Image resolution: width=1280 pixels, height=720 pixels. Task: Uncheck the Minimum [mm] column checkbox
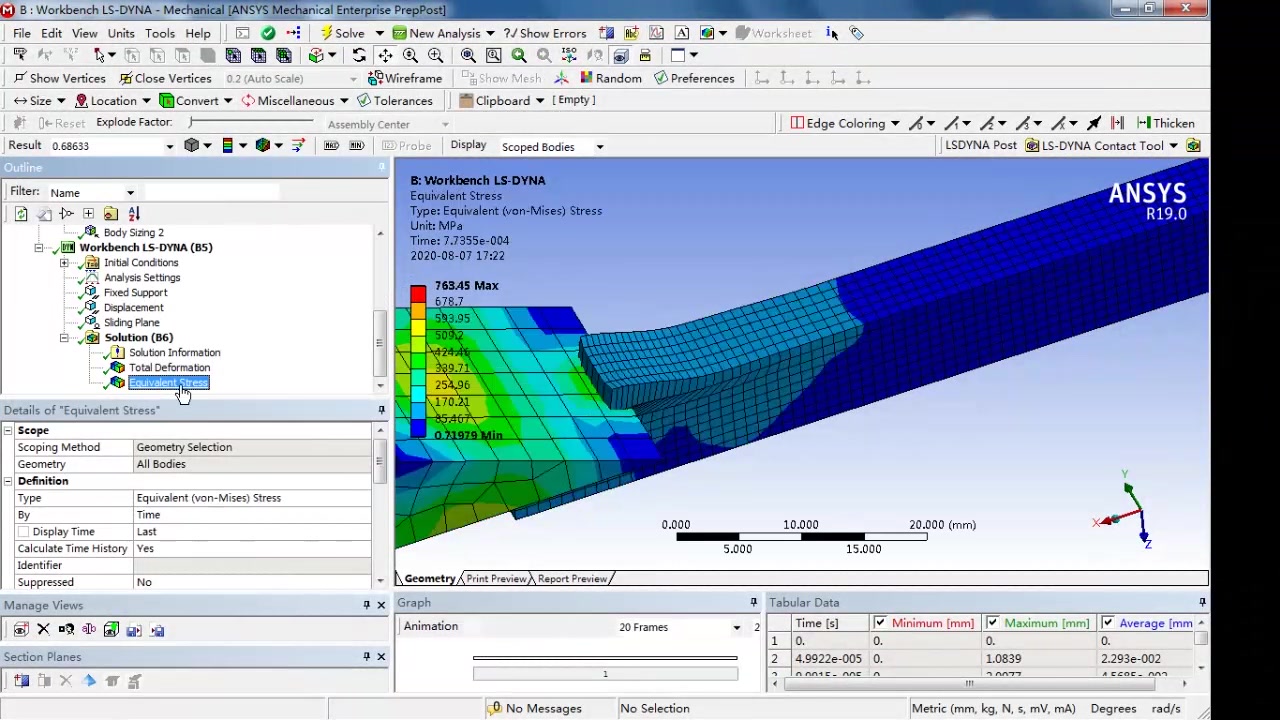click(880, 623)
